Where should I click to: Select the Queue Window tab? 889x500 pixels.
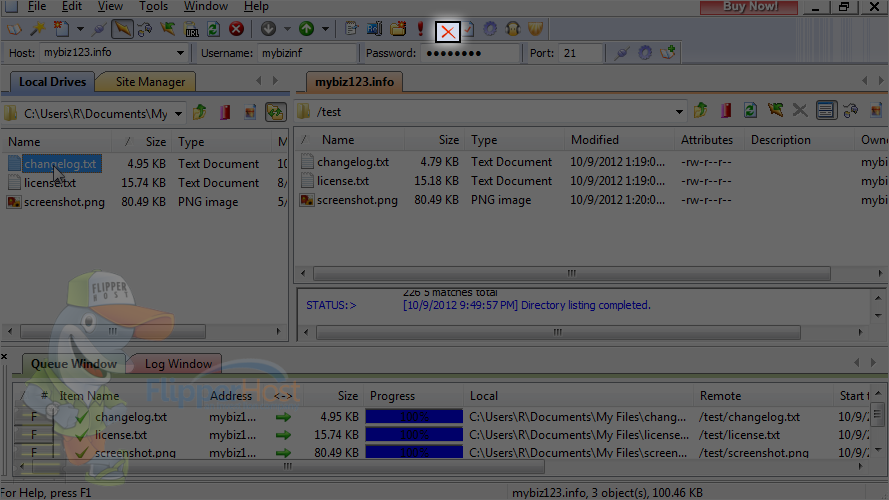coord(74,364)
